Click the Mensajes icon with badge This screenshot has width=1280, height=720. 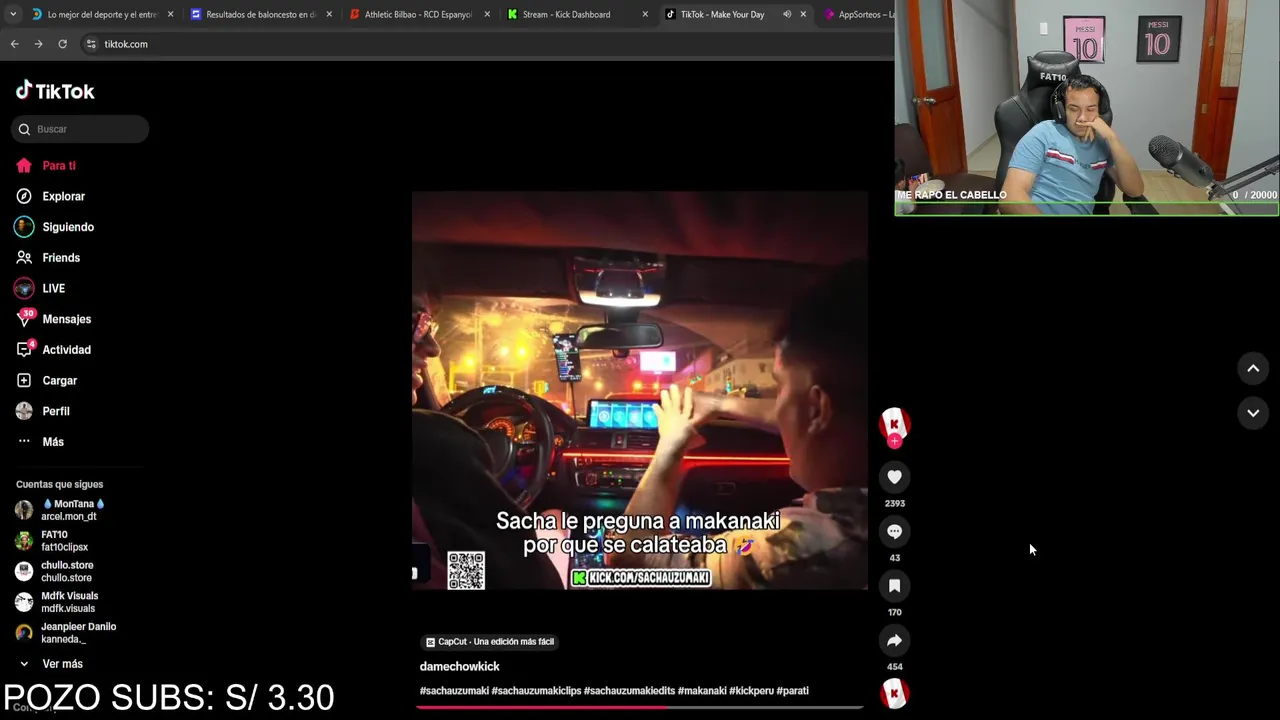coord(25,318)
